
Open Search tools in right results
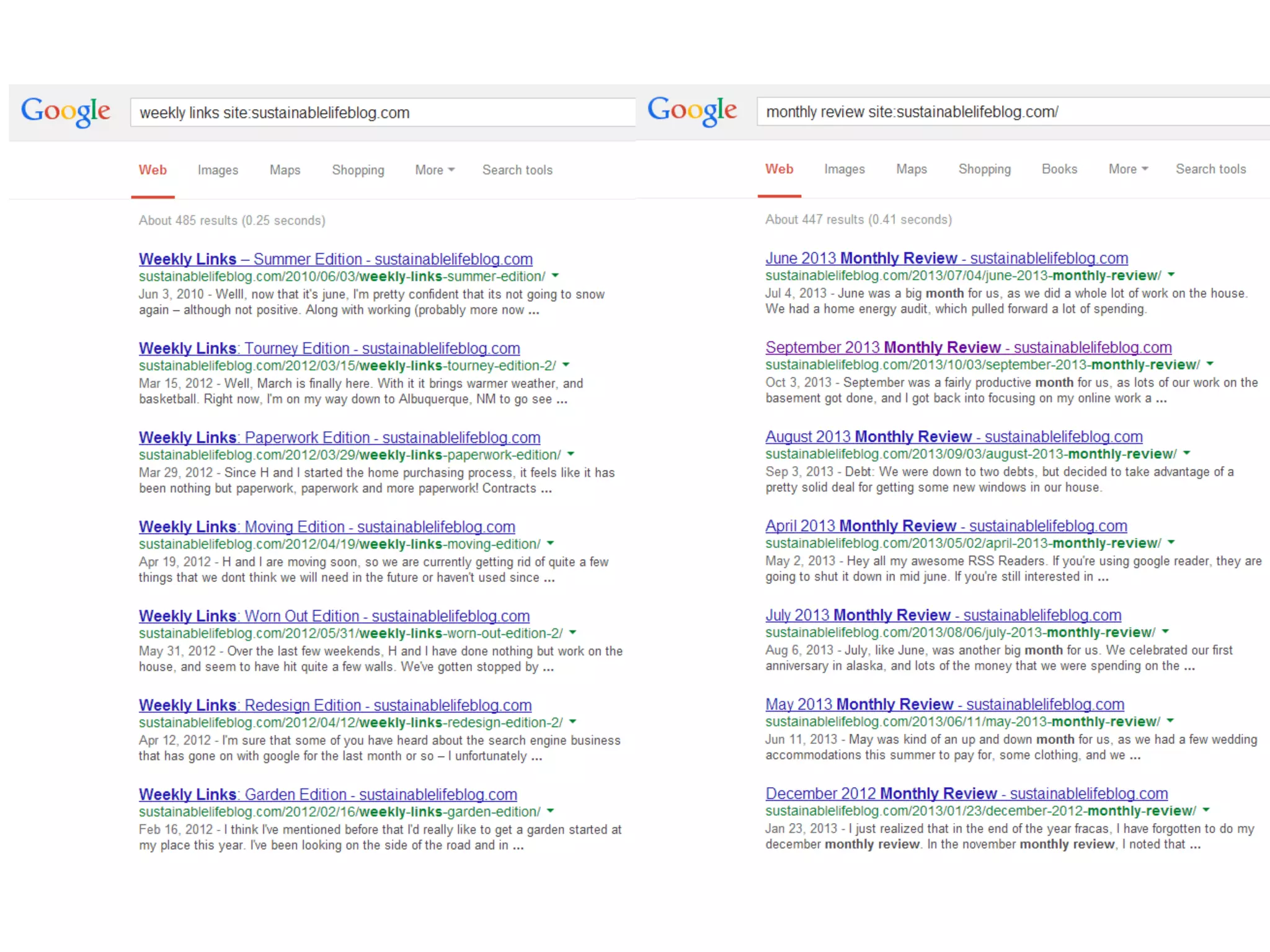coord(1210,169)
